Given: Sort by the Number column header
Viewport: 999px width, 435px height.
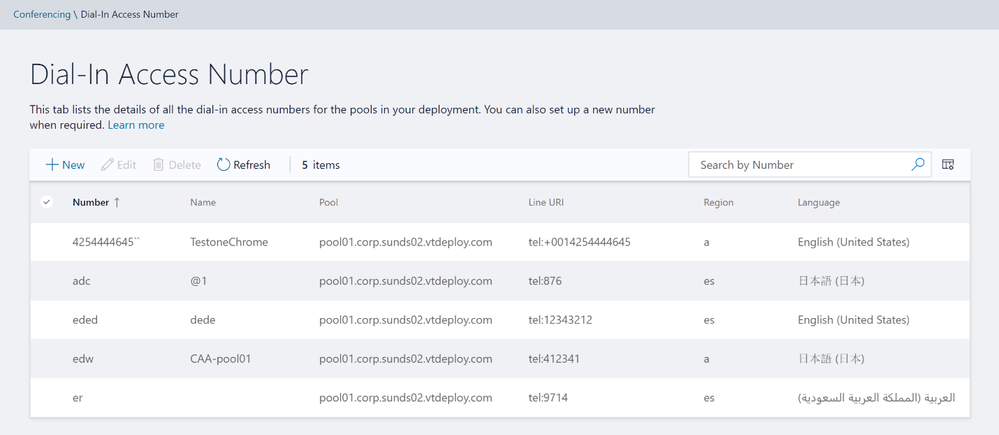Looking at the screenshot, I should coord(91,202).
